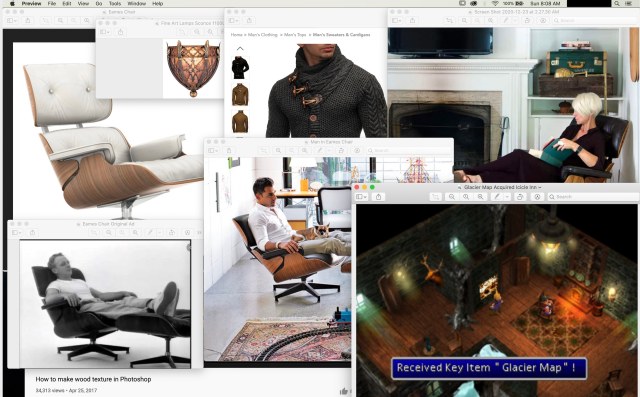
Task: Open the View menu
Action: coord(83,3)
